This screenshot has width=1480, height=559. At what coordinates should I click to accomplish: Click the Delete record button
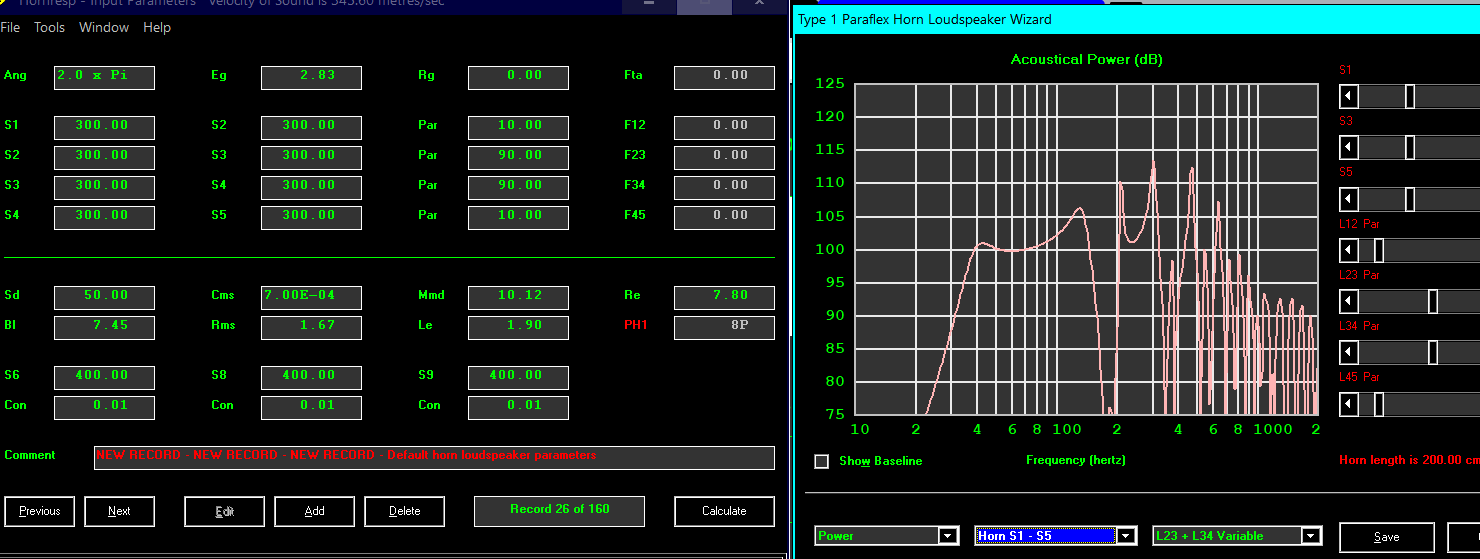tap(404, 511)
